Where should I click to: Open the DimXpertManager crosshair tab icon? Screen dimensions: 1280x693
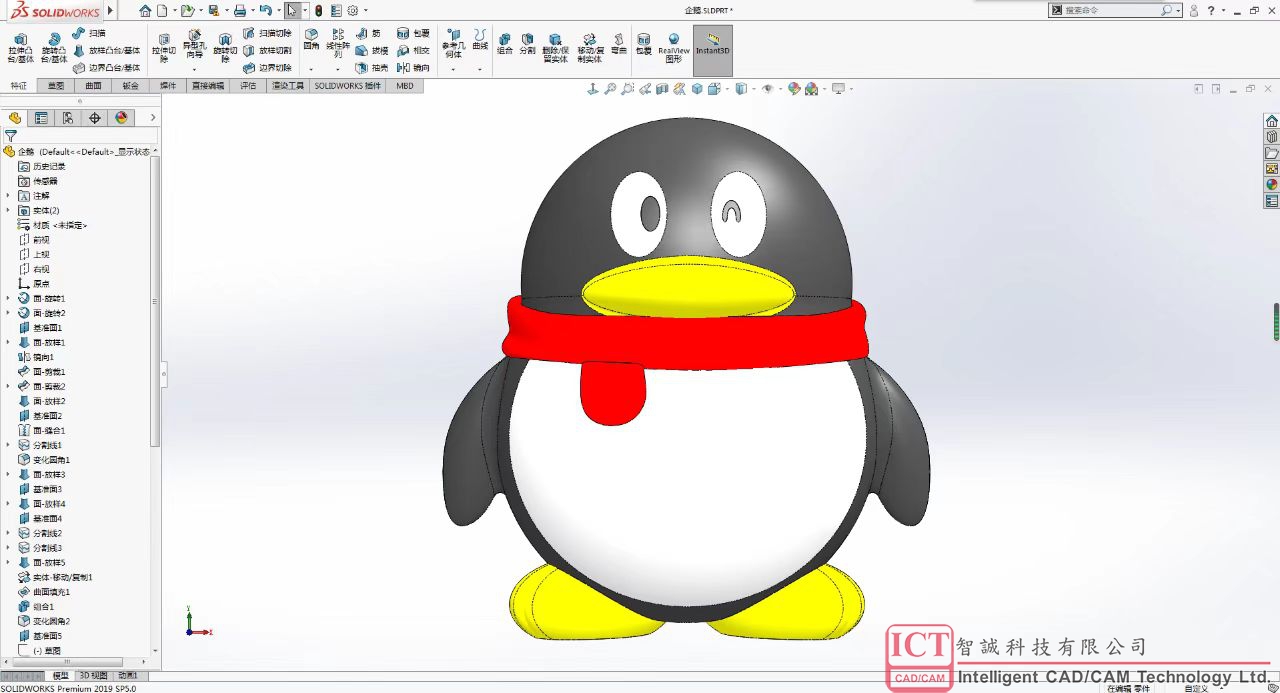[95, 118]
